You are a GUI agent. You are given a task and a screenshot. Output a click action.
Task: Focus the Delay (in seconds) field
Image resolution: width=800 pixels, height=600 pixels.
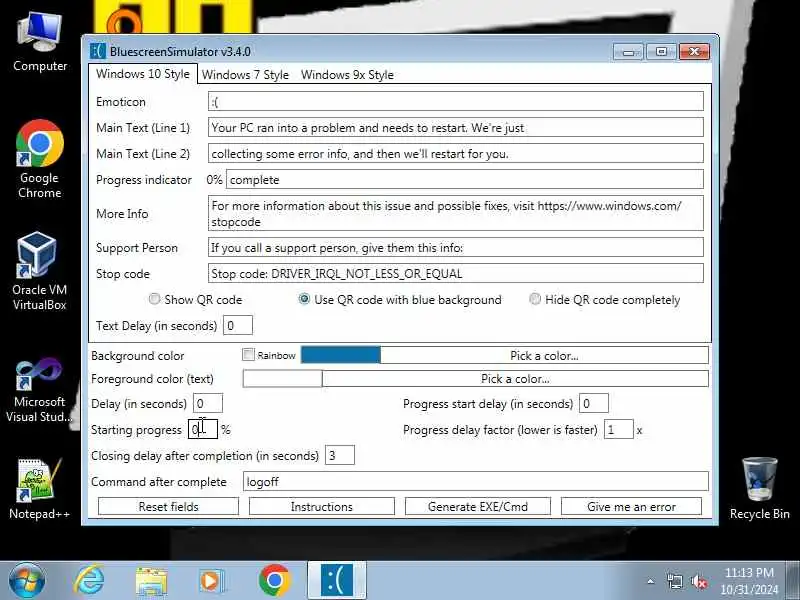[208, 404]
